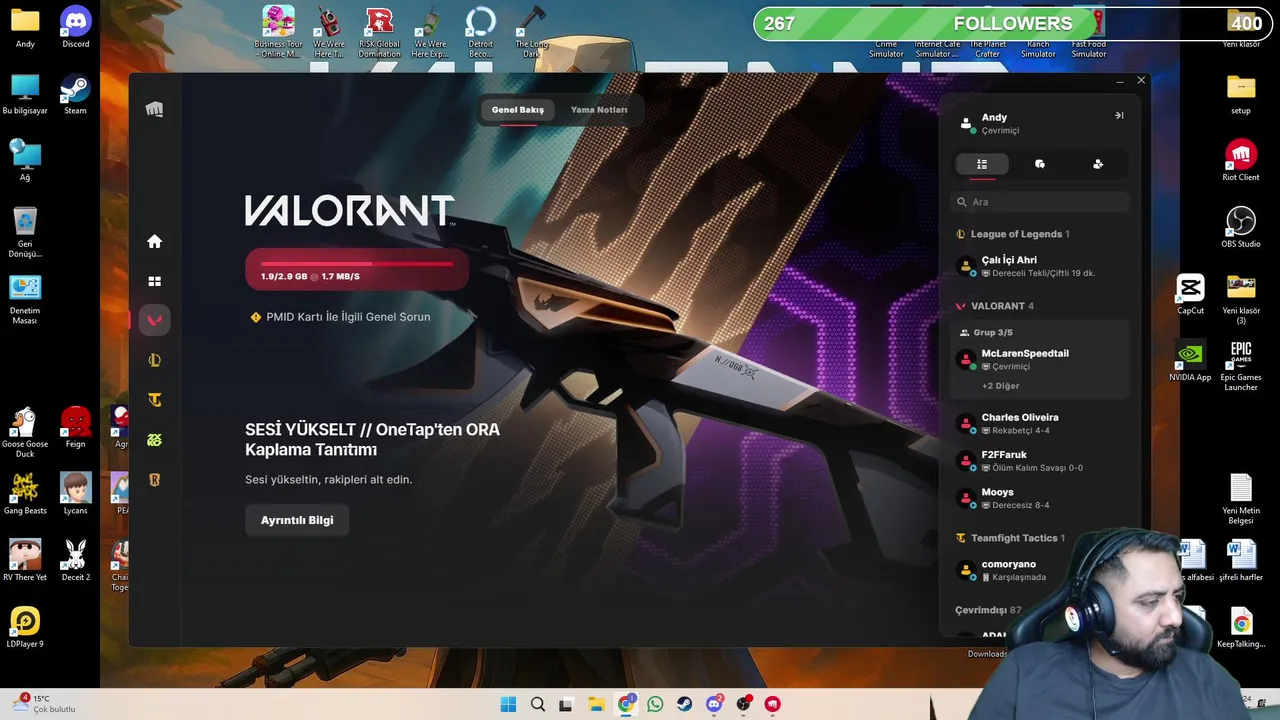Open Epic Games Launcher desktop shortcut
1280x720 pixels.
[1241, 365]
